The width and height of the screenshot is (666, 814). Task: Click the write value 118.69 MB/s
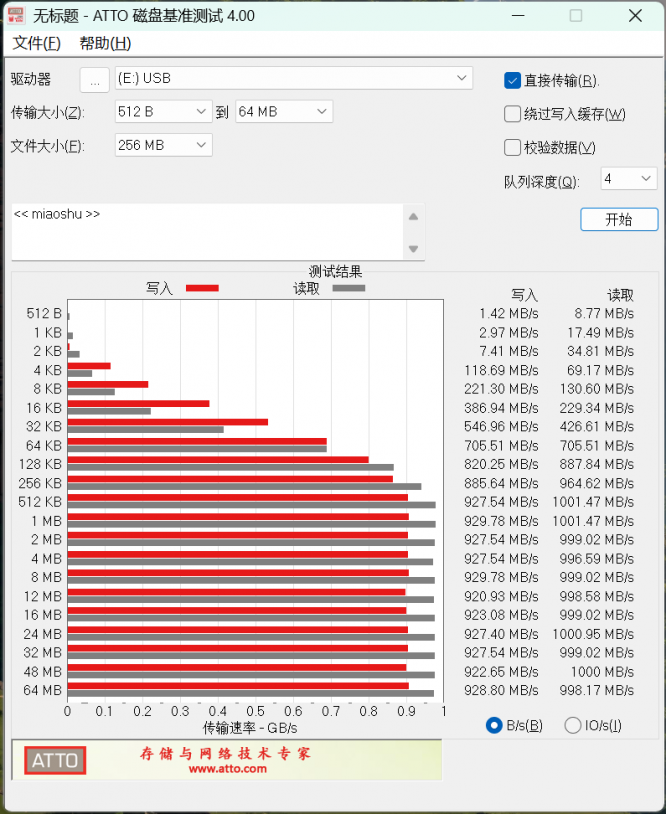click(x=501, y=370)
